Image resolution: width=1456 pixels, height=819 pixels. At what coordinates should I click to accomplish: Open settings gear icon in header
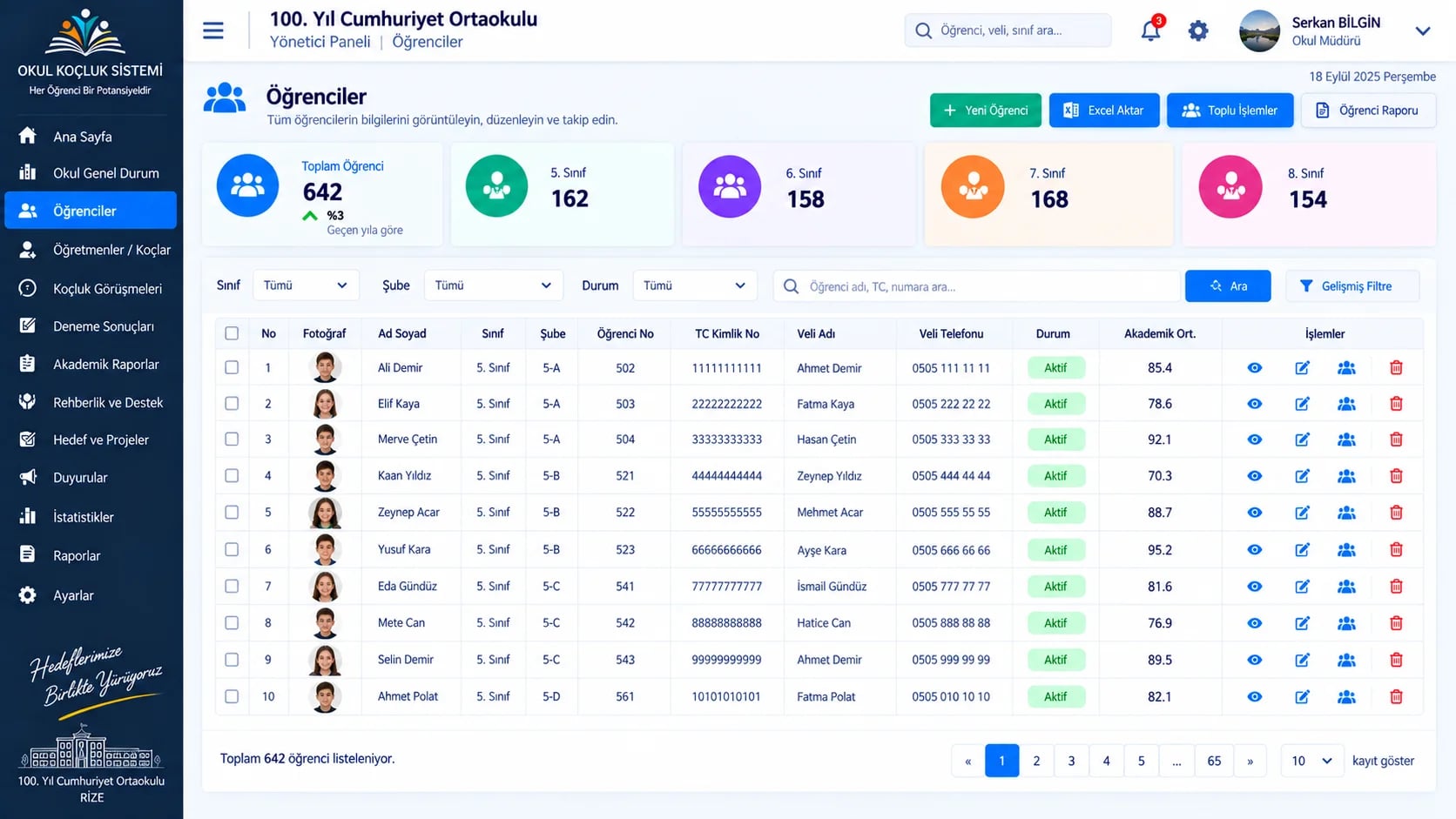(x=1198, y=30)
